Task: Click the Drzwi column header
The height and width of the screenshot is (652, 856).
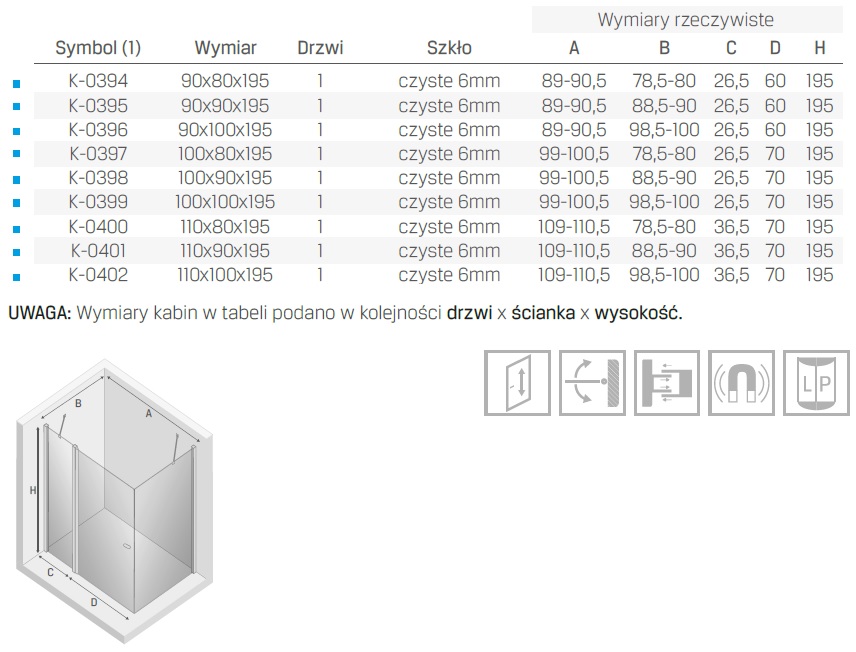Action: [x=320, y=47]
